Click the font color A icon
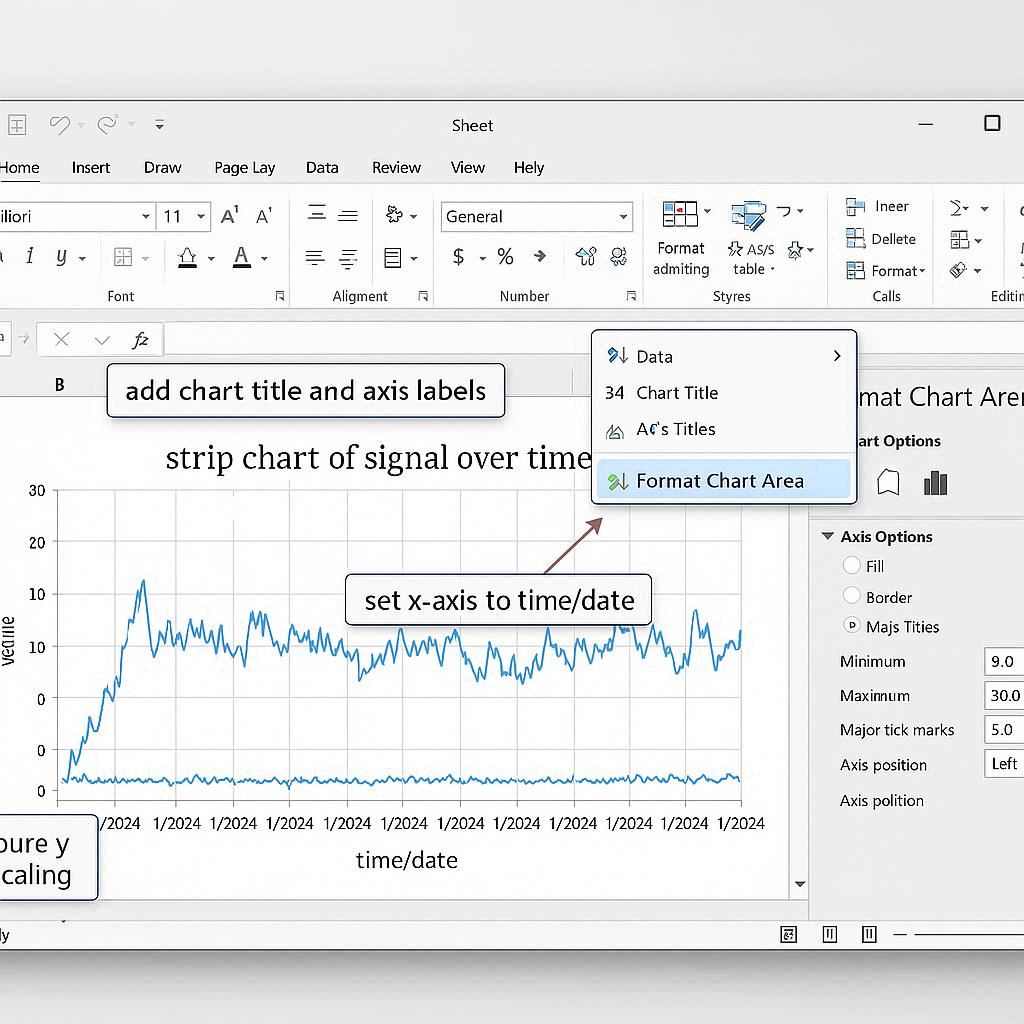 pos(241,258)
